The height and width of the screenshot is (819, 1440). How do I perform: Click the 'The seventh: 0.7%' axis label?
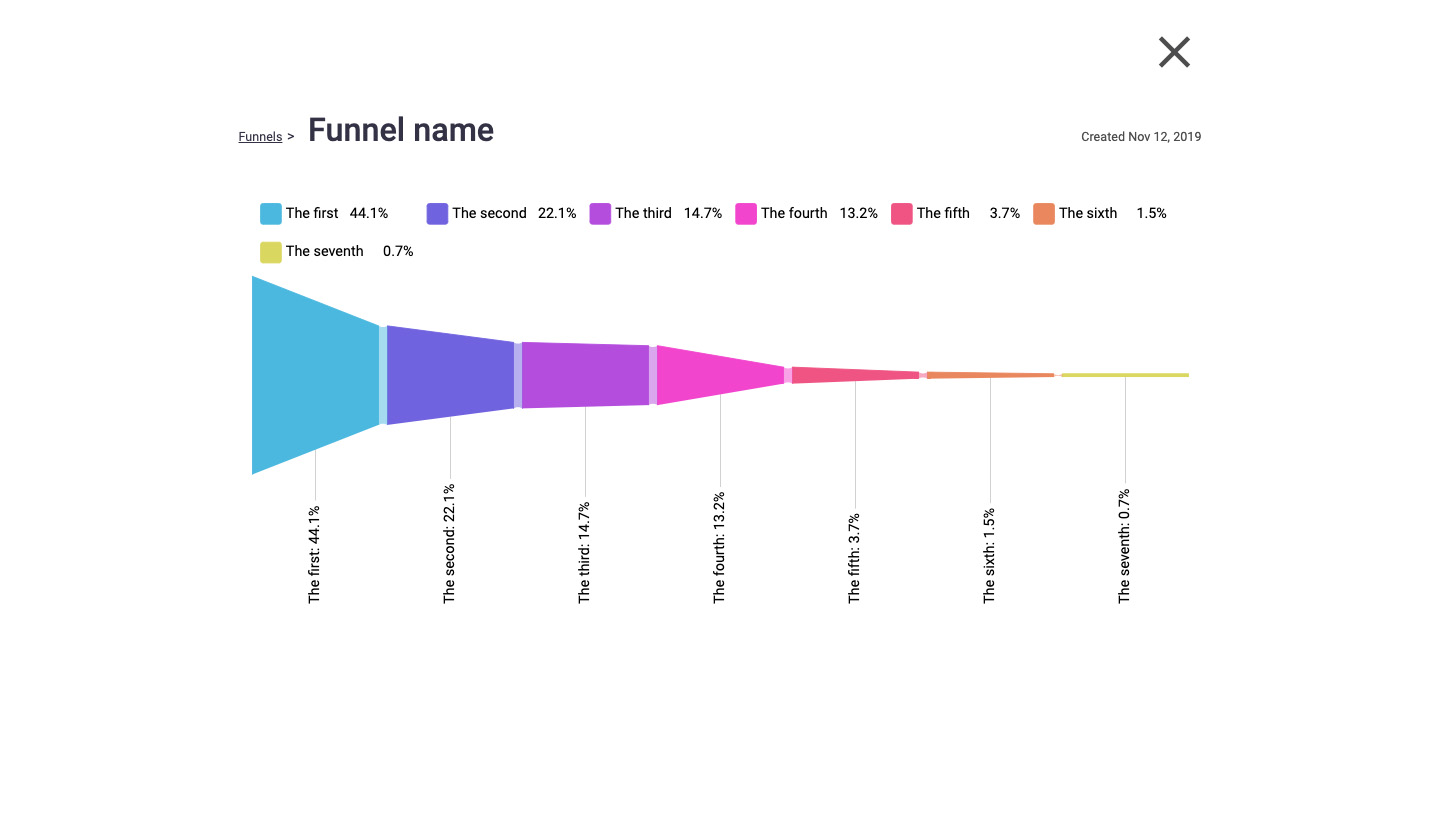[1125, 546]
